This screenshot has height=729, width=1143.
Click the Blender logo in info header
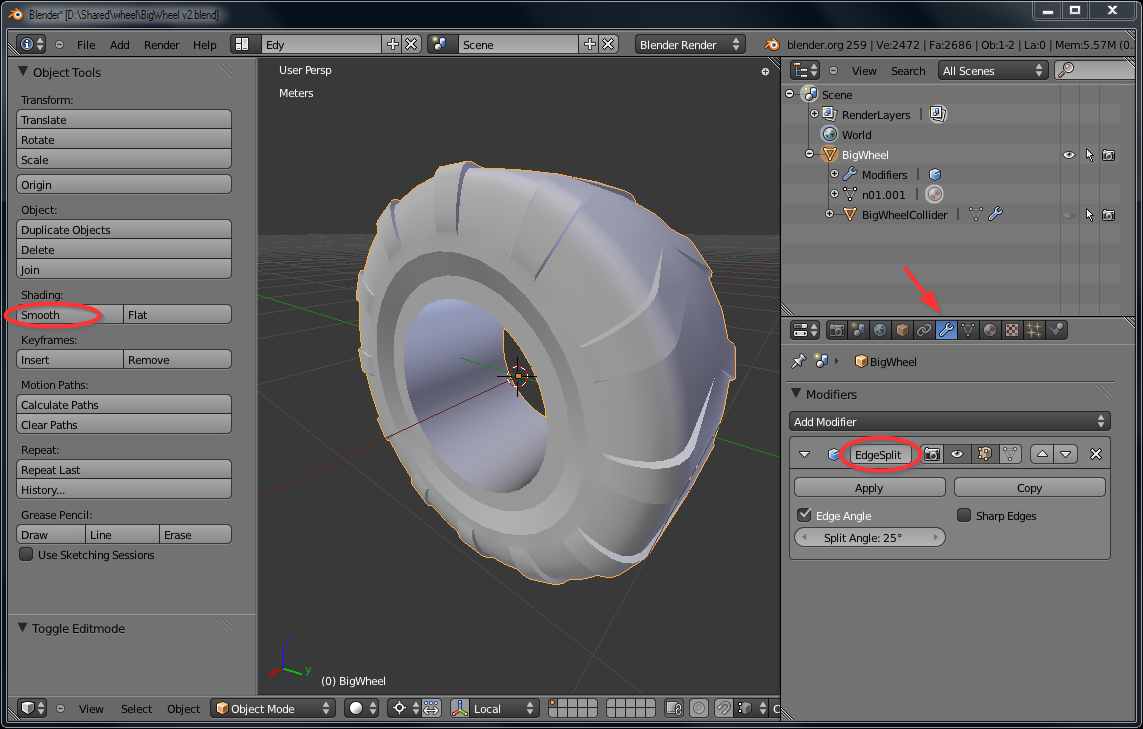771,44
